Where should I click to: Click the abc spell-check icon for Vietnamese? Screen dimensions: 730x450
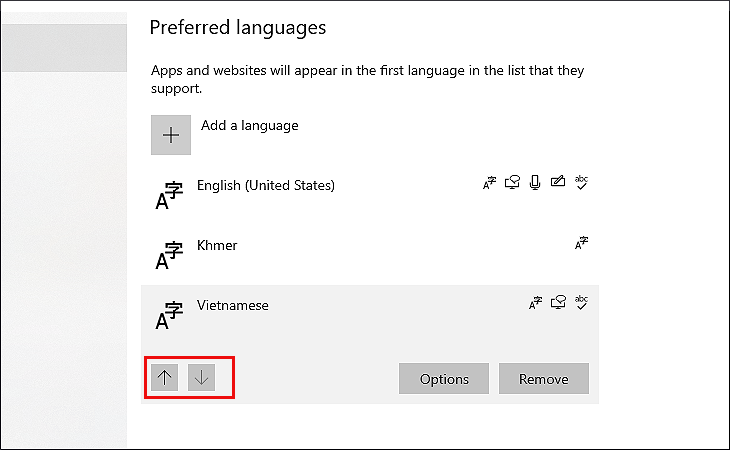point(581,302)
